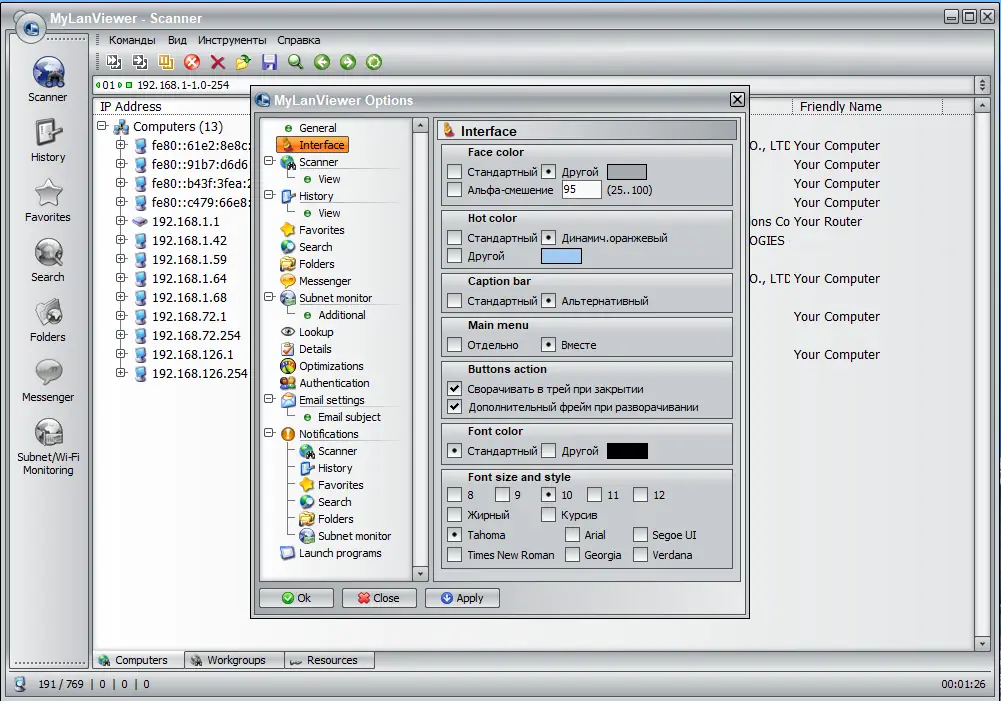Expand the 192.168.1.1 router node
The height and width of the screenshot is (701, 1001).
tap(121, 221)
